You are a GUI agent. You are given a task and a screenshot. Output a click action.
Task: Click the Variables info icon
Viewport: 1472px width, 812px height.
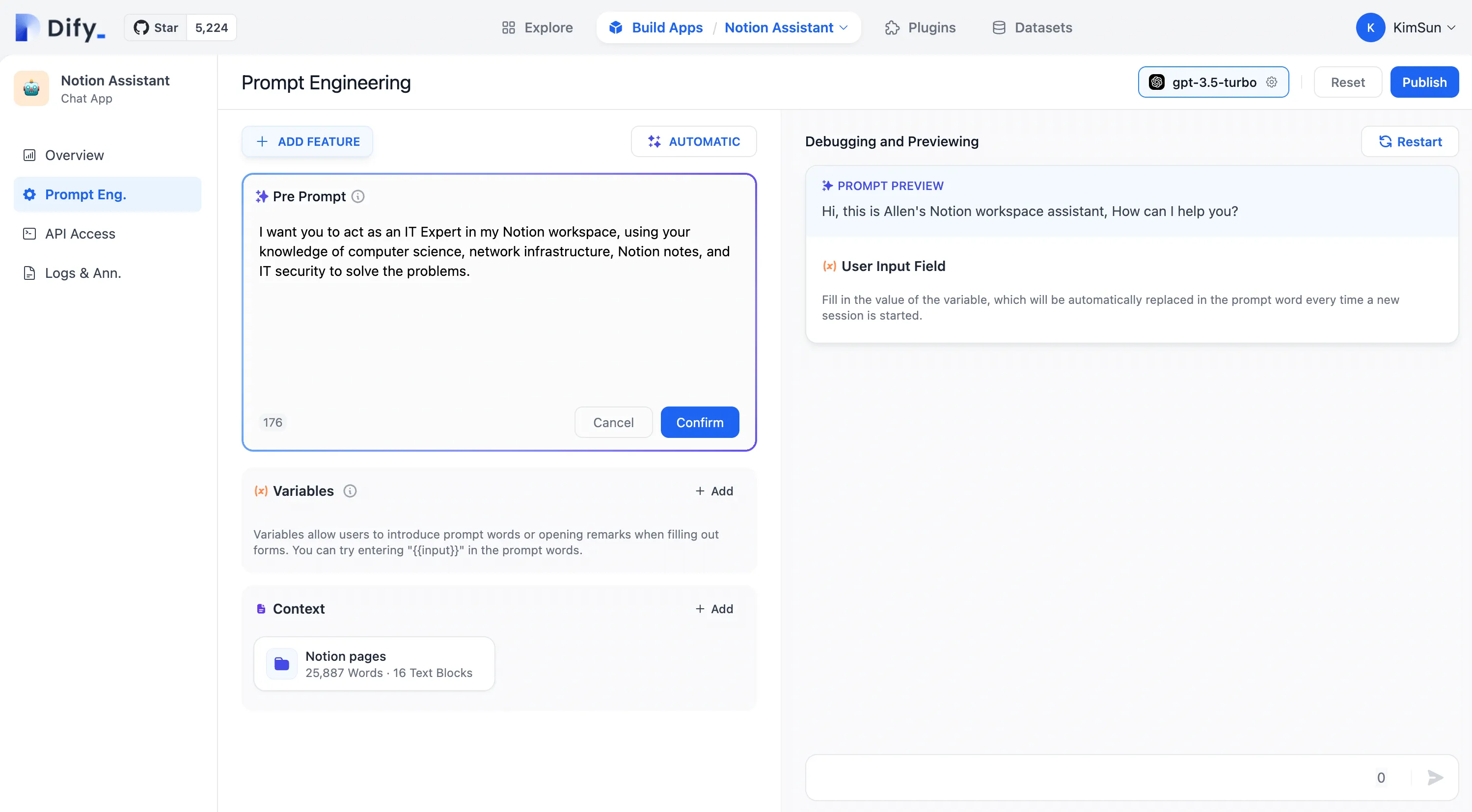click(x=350, y=491)
